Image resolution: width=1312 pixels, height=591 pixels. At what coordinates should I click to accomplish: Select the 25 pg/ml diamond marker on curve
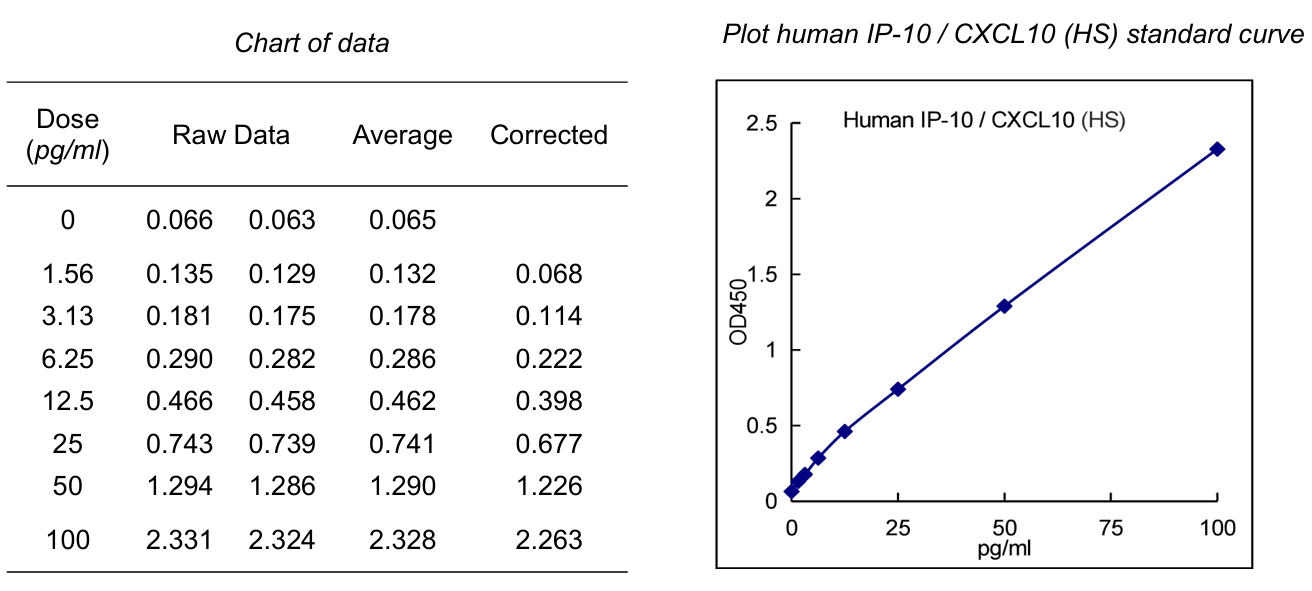(898, 389)
